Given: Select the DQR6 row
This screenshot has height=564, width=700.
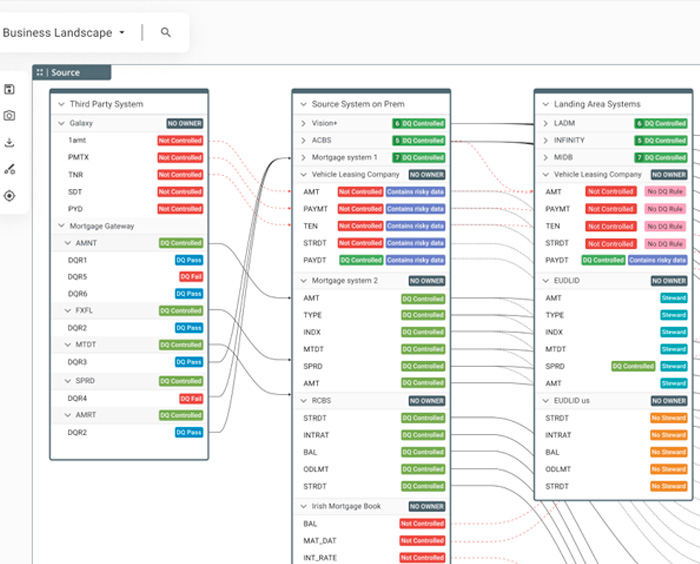Looking at the screenshot, I should point(129,294).
